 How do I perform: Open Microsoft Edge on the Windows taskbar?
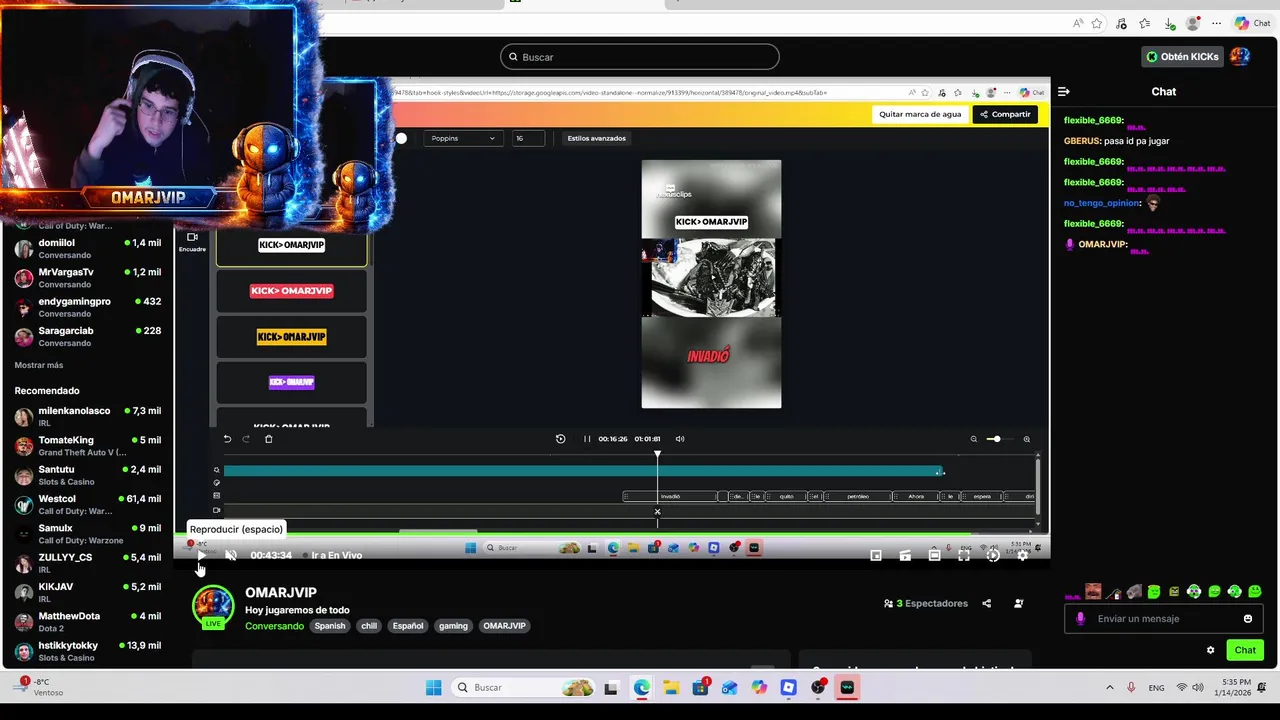[x=641, y=687]
